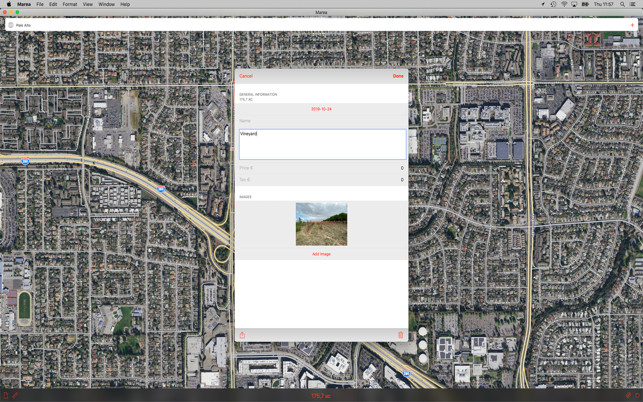Click Cancel in the information dialog

click(x=246, y=76)
